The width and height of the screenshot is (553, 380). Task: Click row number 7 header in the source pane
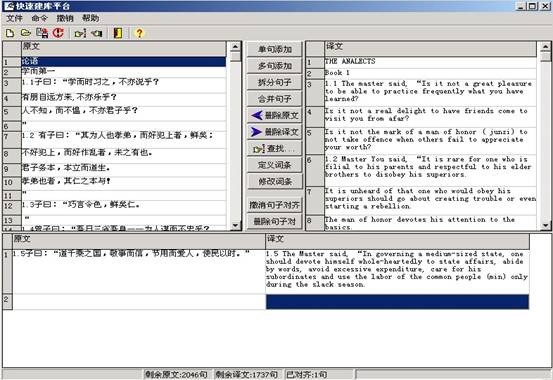[x=12, y=139]
